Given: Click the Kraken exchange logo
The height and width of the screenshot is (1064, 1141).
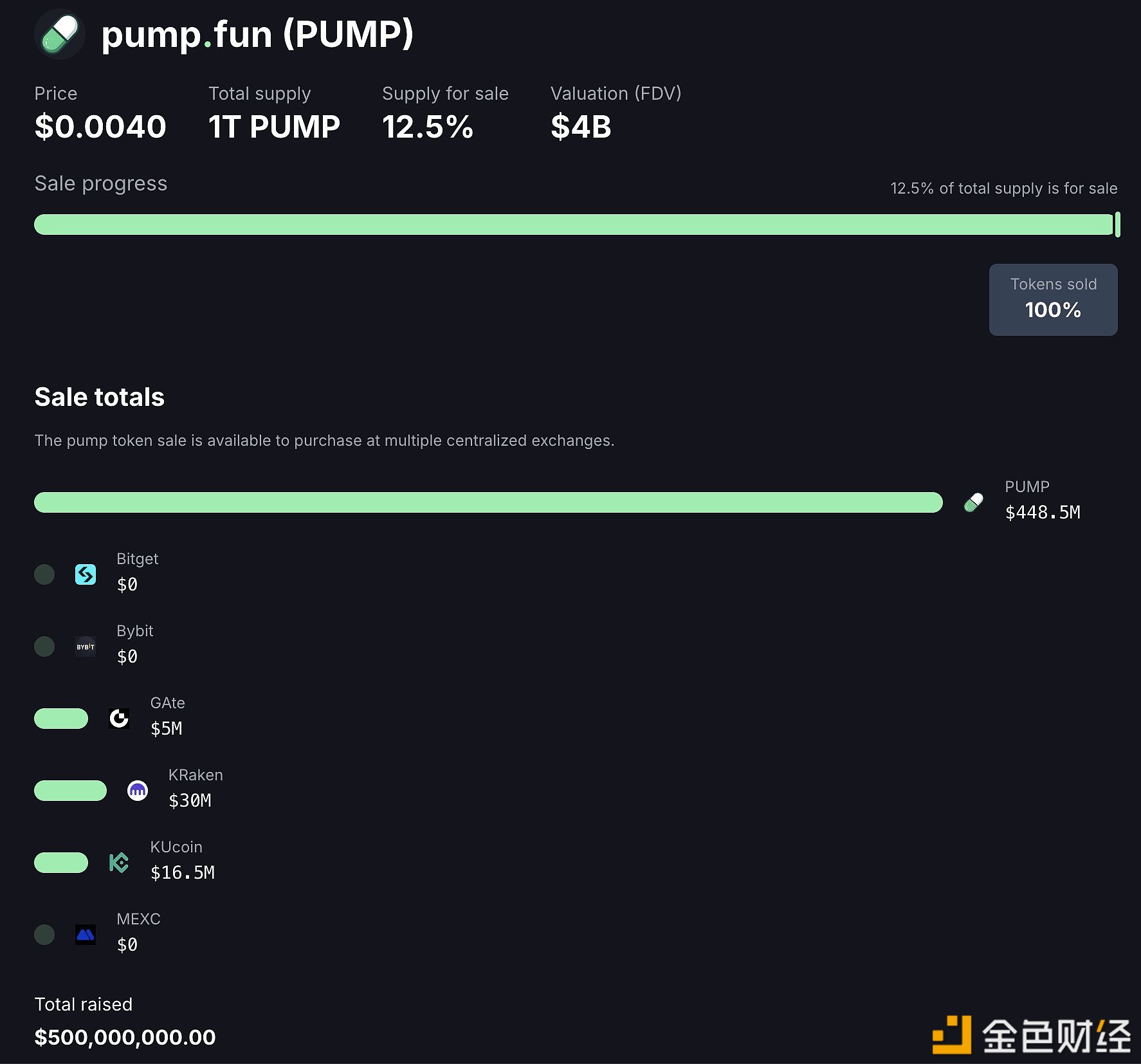Looking at the screenshot, I should click(138, 791).
